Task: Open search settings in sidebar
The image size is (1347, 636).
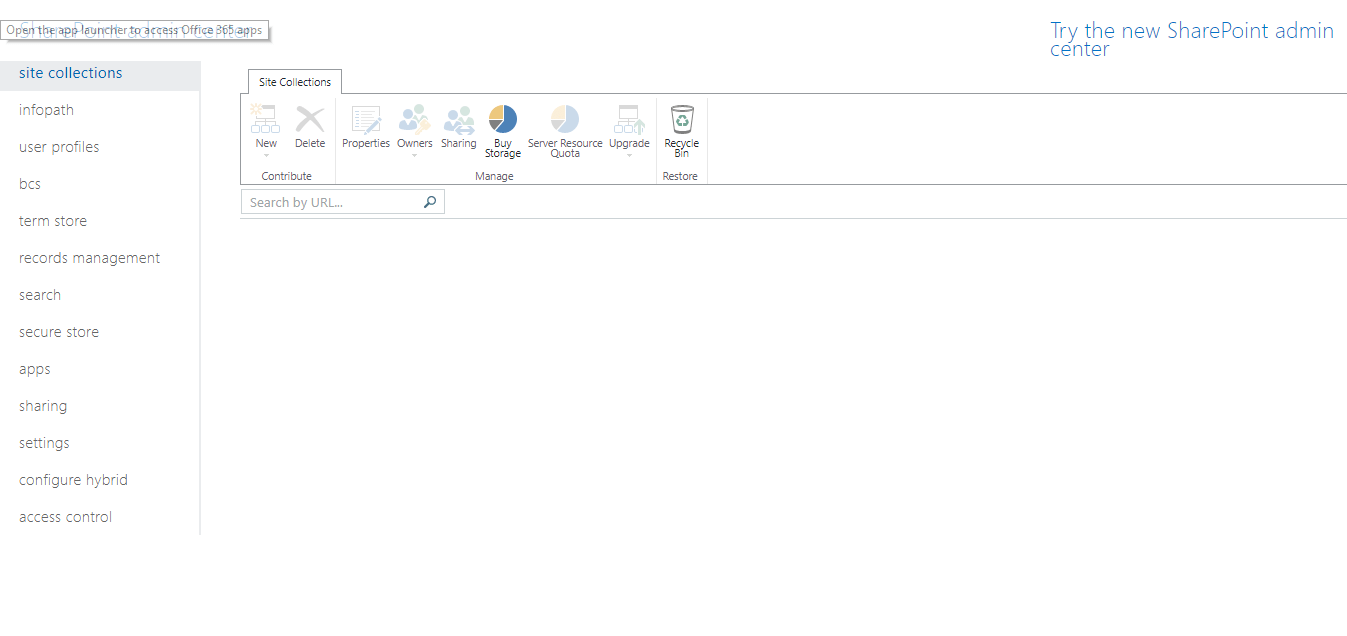Action: click(40, 295)
